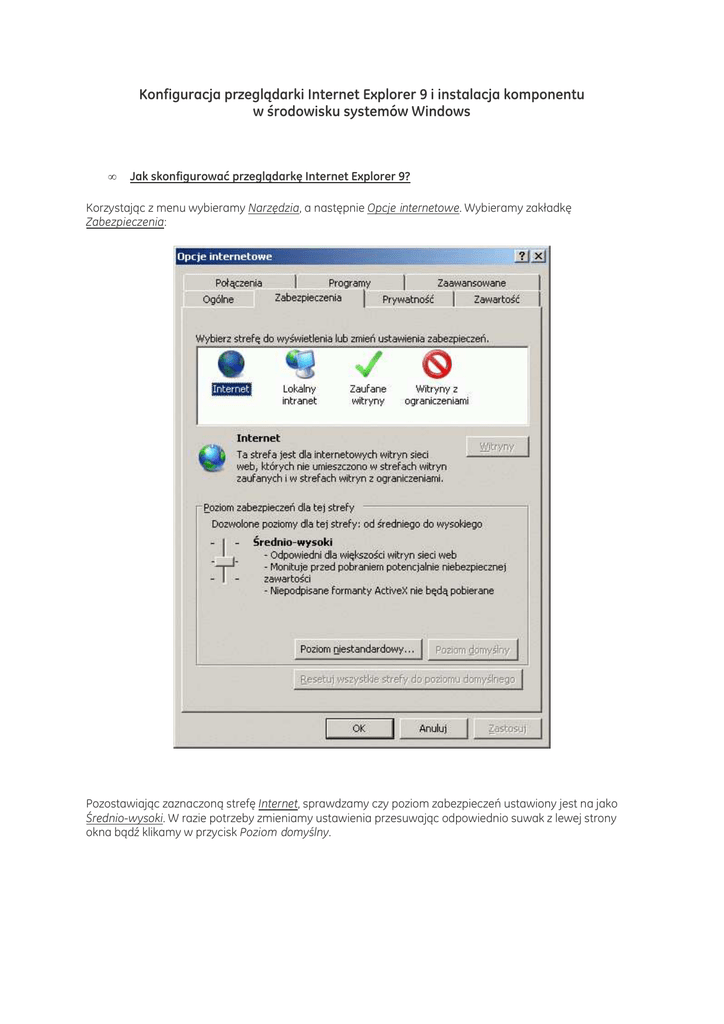Click the security level slider handle
This screenshot has width=724, height=1024.
coord(222,561)
